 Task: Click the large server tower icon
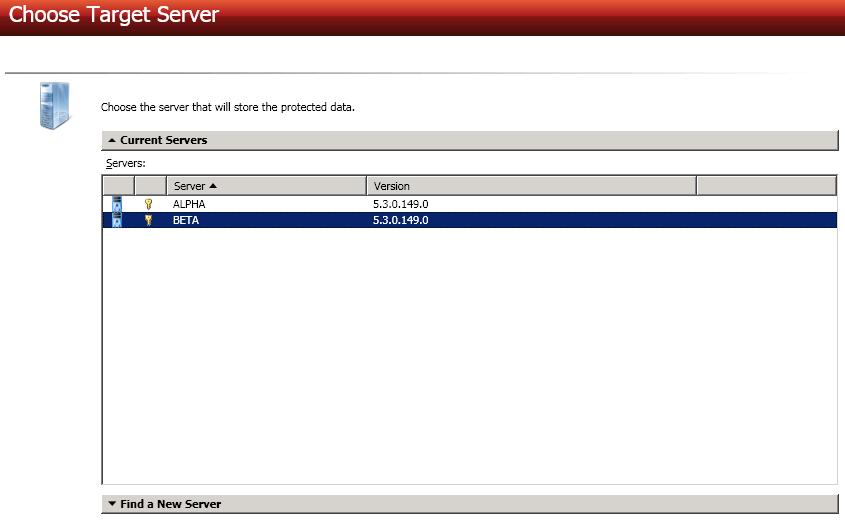pyautogui.click(x=54, y=106)
